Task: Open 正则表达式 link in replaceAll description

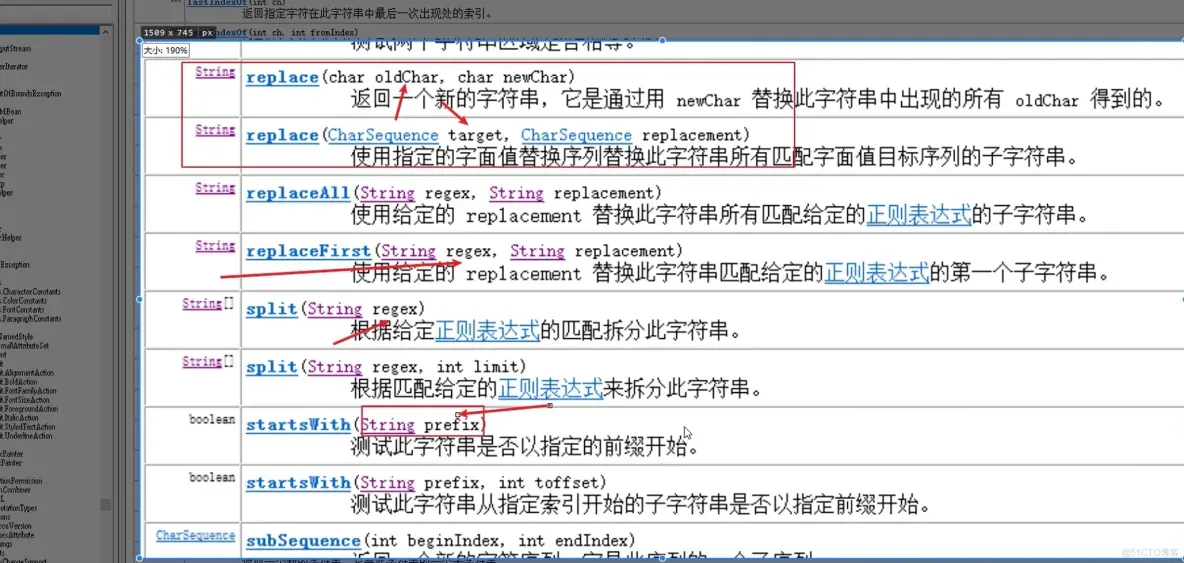Action: [918, 216]
